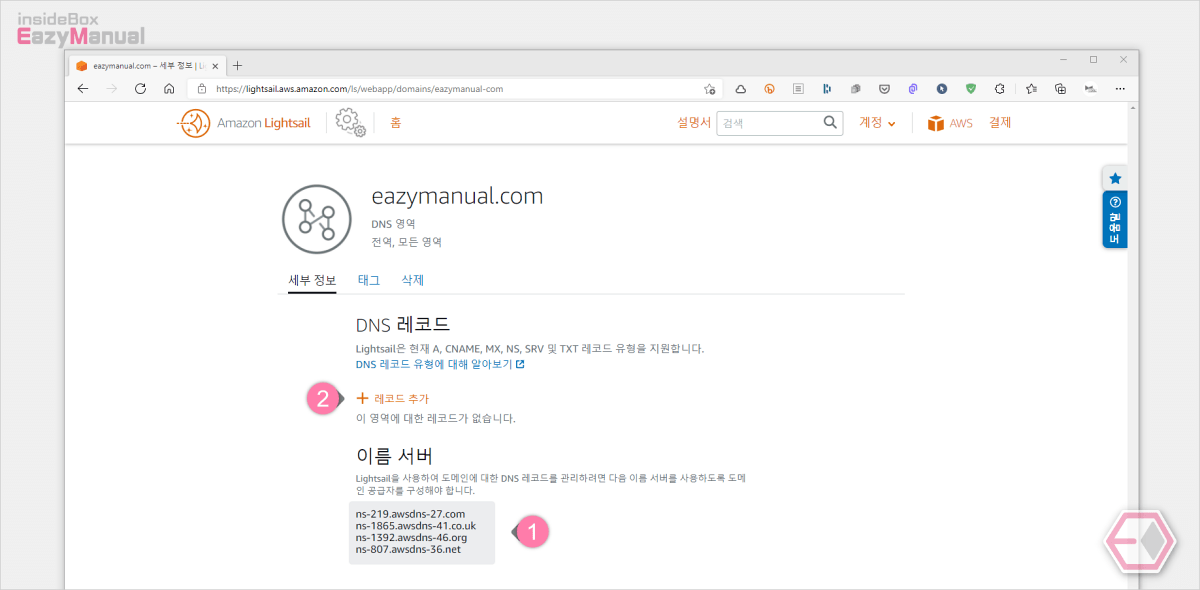Image resolution: width=1200 pixels, height=590 pixels.
Task: Open the Collections icon
Action: [1061, 88]
